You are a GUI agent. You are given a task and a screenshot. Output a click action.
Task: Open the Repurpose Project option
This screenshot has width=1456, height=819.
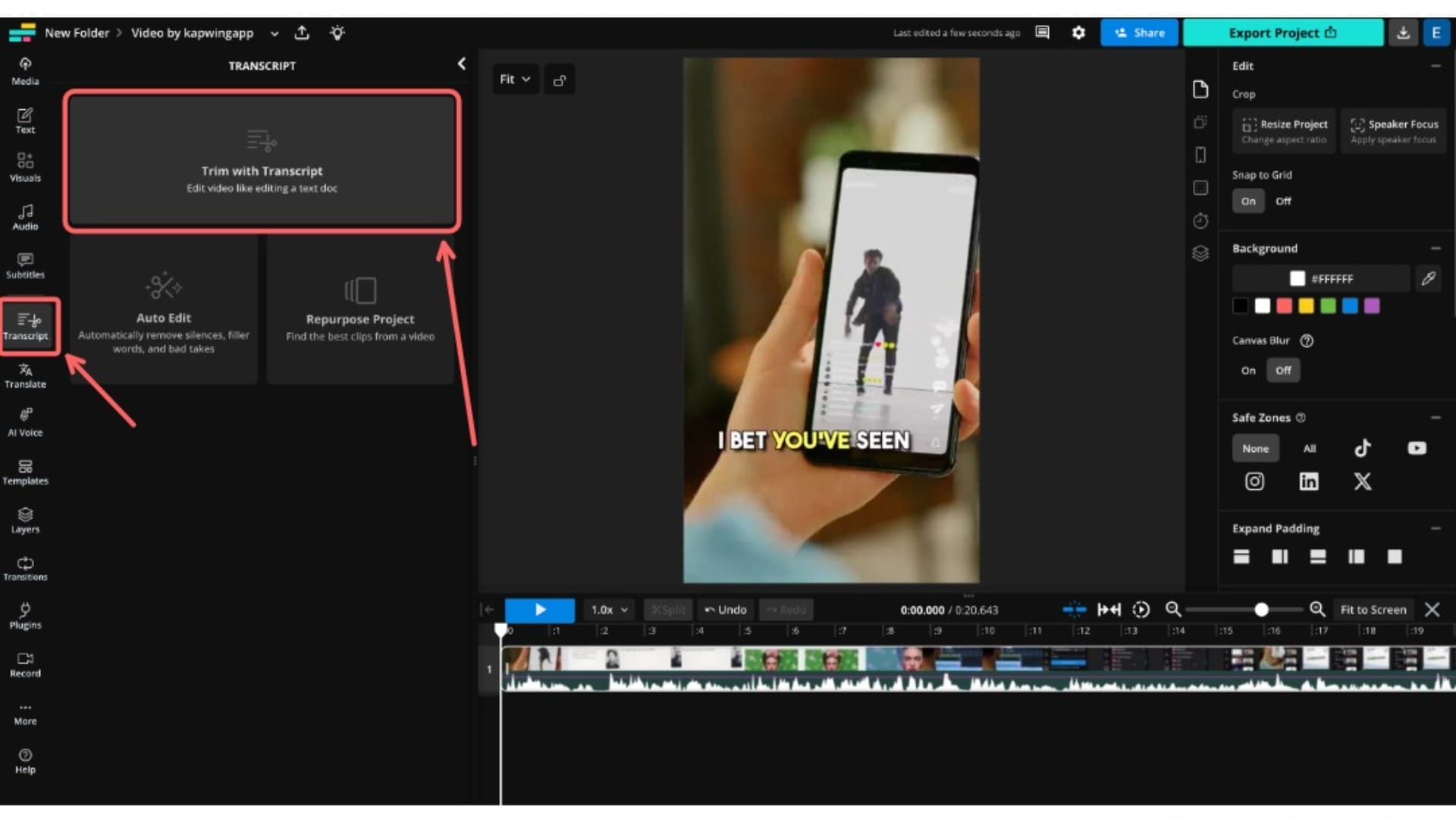360,311
